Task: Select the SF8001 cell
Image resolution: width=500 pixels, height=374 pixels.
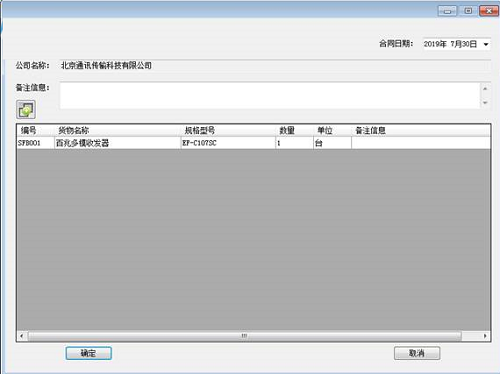Action: pyautogui.click(x=35, y=143)
